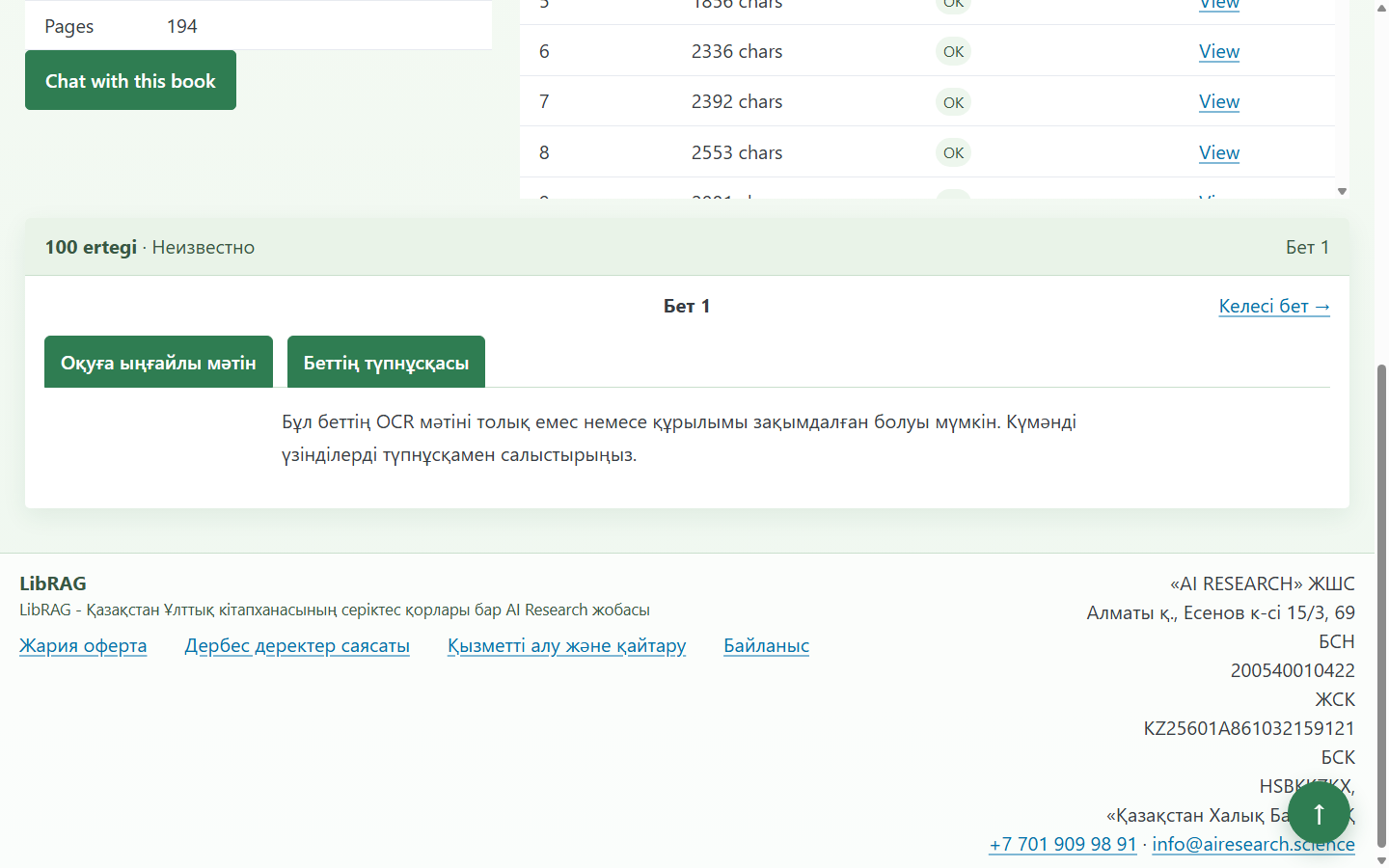The image size is (1389, 868).
Task: Switch to the Беттің түпнұсқасы tab
Action: pyautogui.click(x=386, y=362)
